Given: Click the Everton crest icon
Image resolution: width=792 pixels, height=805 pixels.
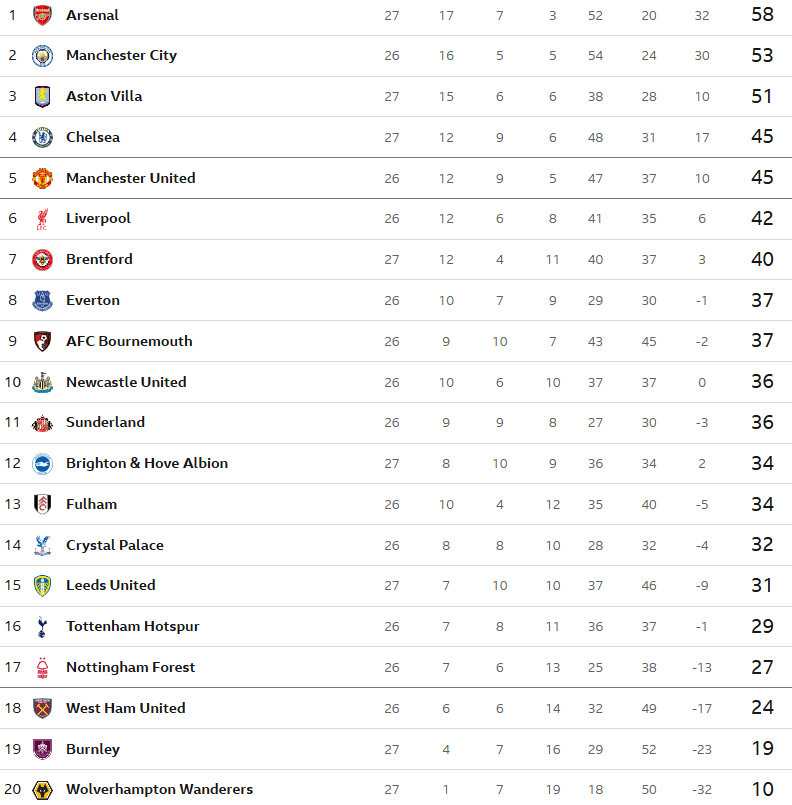Looking at the screenshot, I should click(42, 300).
